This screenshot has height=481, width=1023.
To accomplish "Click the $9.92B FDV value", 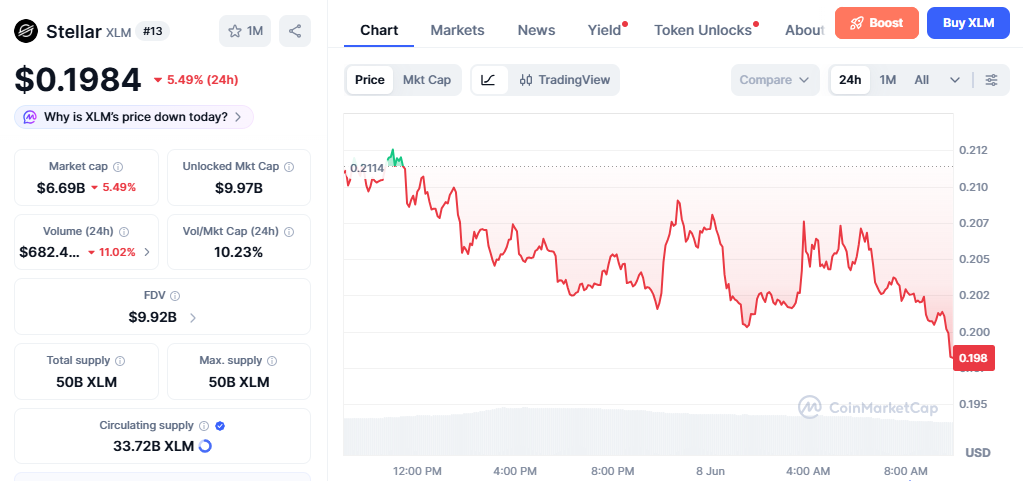I will pyautogui.click(x=153, y=318).
